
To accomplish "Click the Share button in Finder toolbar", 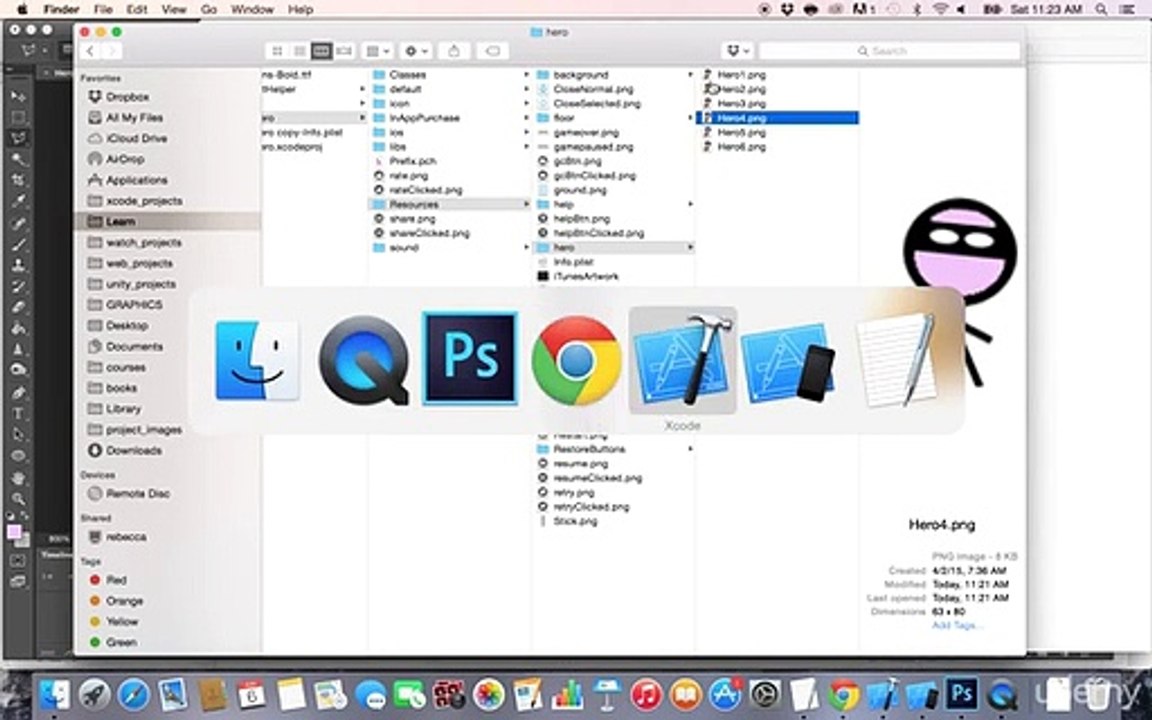I will pos(453,51).
